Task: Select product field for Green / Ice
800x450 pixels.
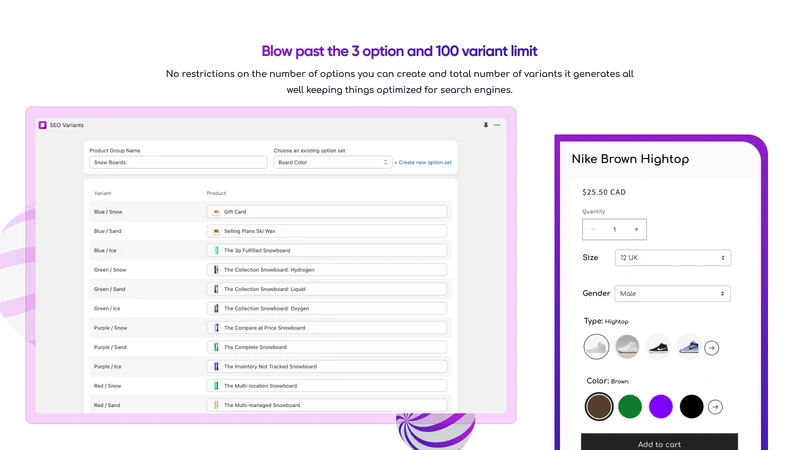Action: (x=327, y=309)
